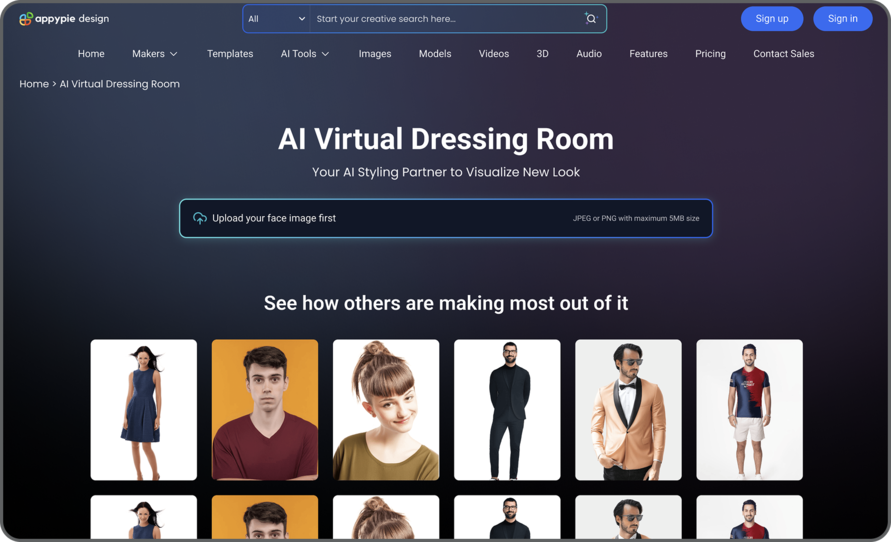Open the man in black suit thumbnail
Screen dimensions: 891x542
507,410
